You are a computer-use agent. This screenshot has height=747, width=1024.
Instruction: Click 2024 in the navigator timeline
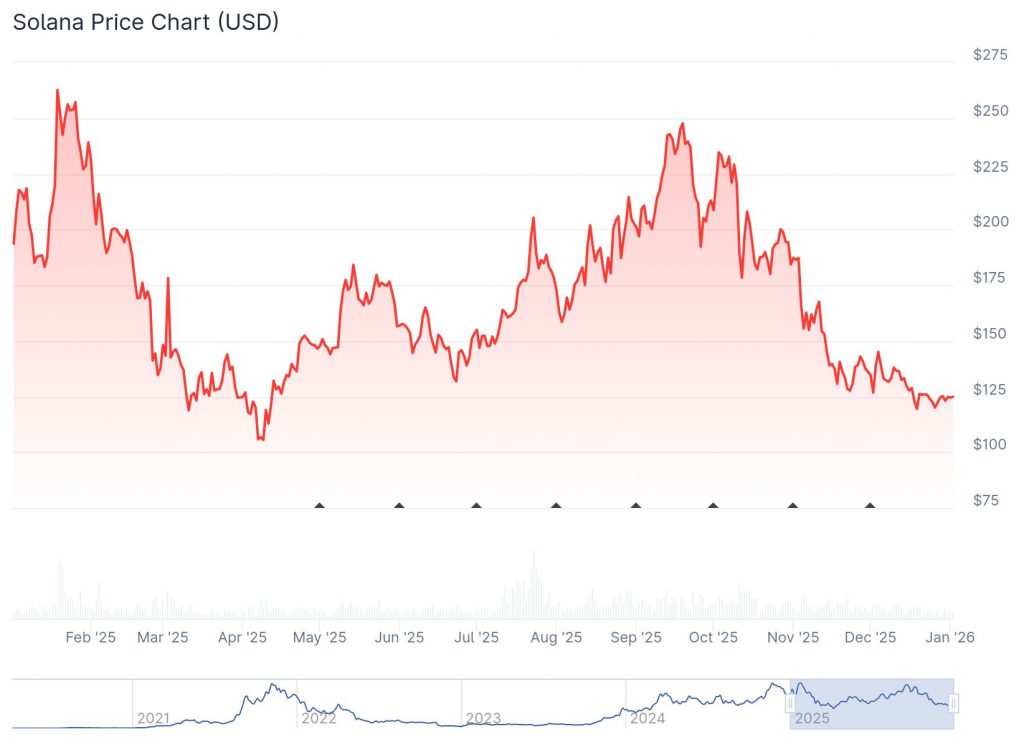coord(648,718)
